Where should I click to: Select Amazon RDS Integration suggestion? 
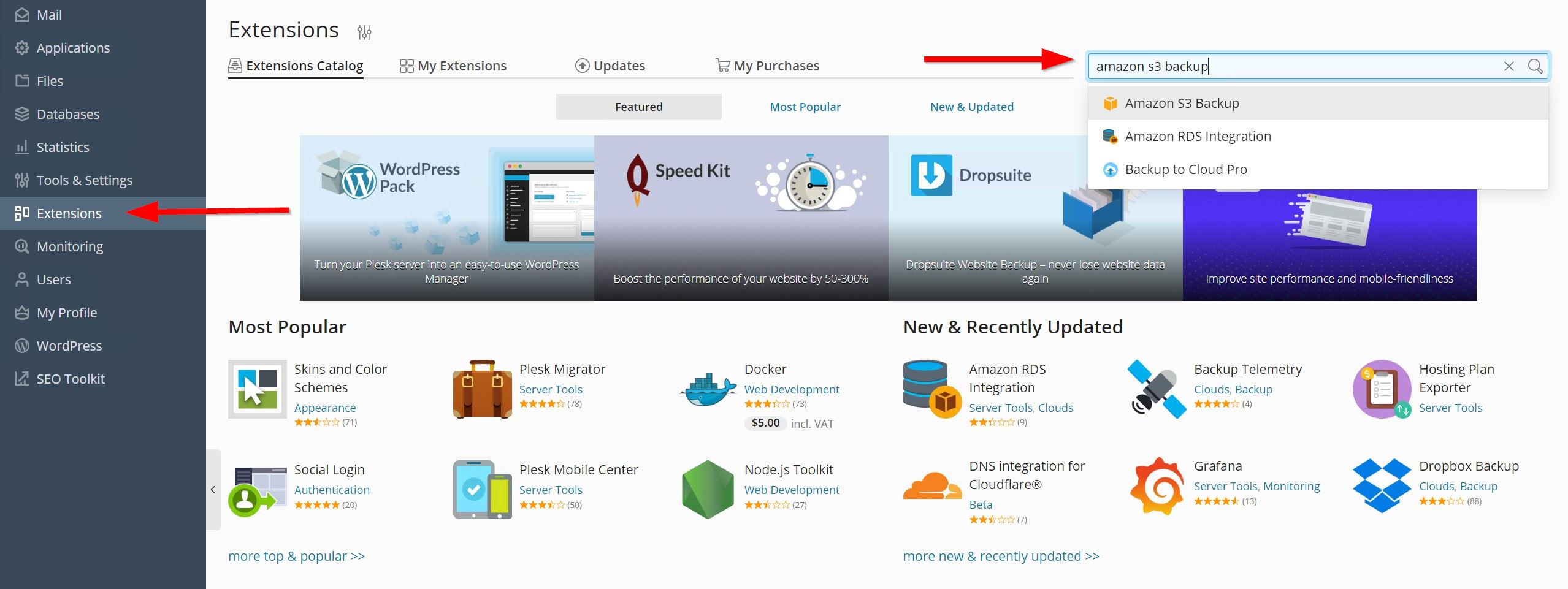pos(1318,136)
